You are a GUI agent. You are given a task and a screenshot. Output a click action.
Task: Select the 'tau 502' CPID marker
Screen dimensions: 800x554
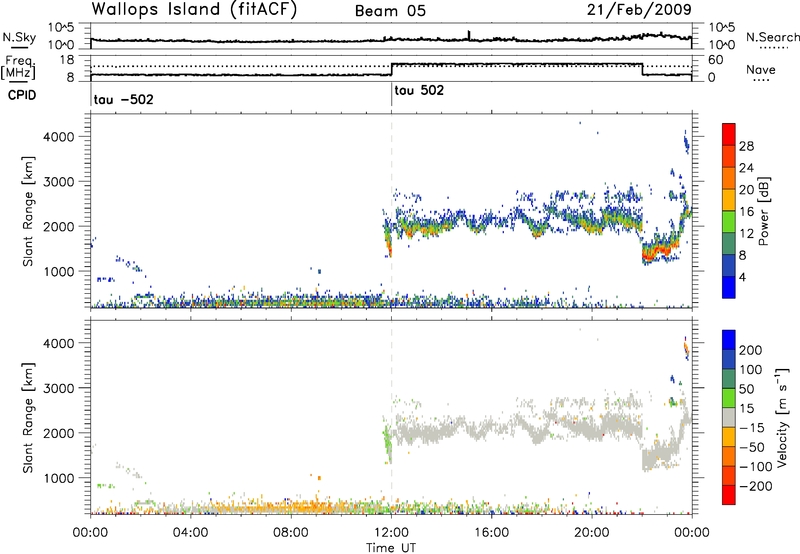click(419, 91)
